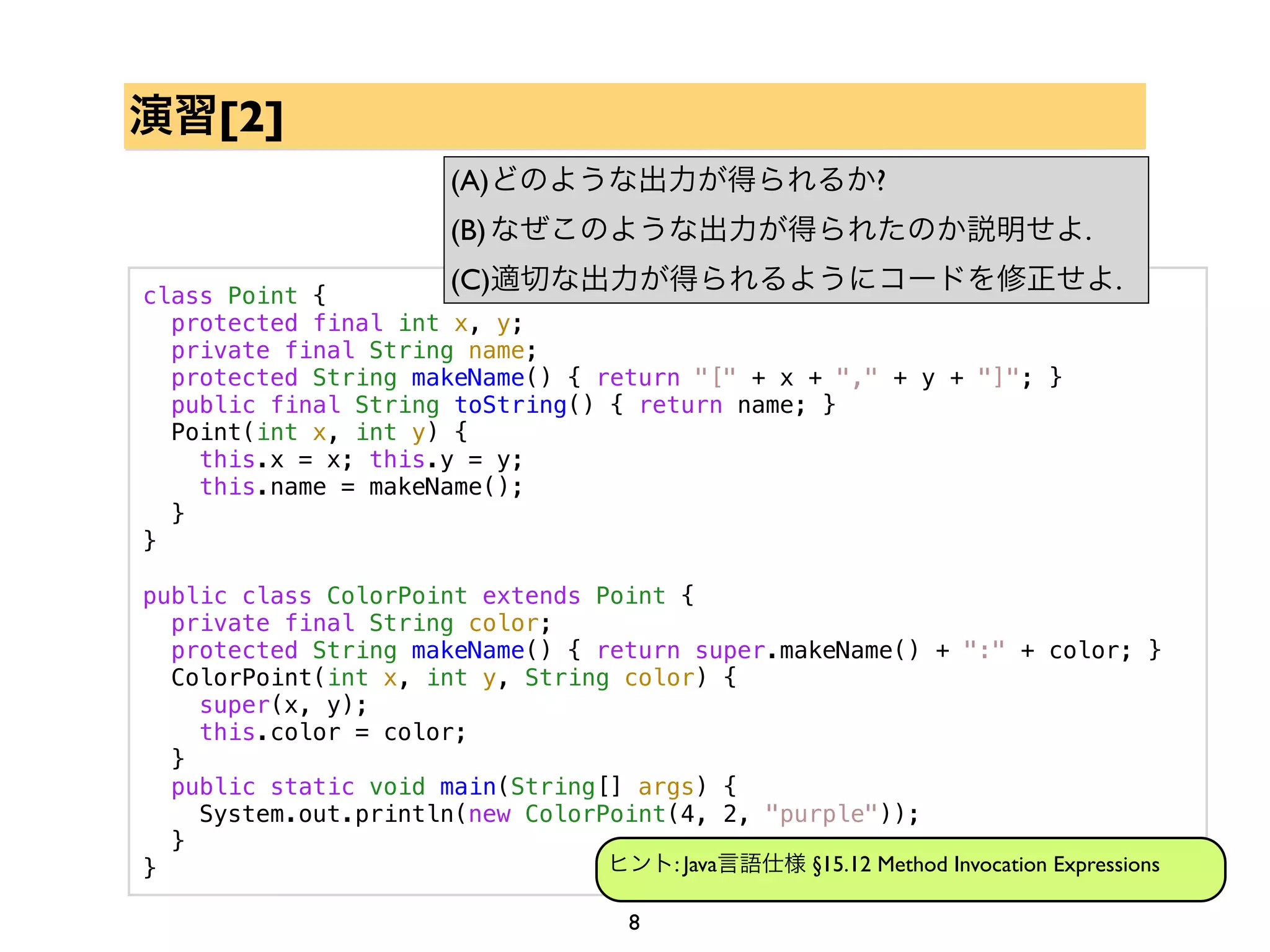Click question (B) asking for an explanation

click(771, 229)
